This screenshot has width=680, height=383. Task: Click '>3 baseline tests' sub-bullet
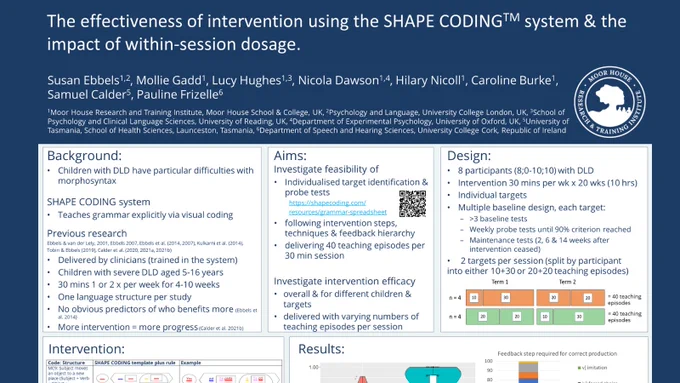(x=498, y=219)
